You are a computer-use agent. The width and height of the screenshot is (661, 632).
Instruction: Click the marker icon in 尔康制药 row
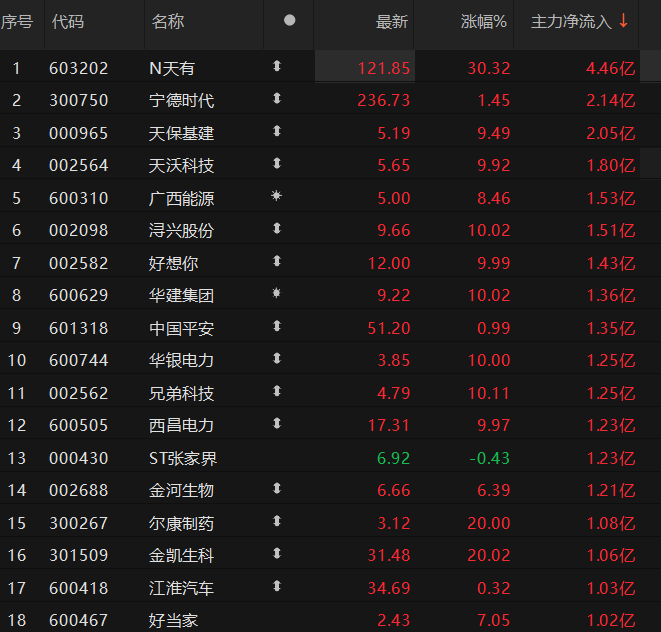coord(277,521)
